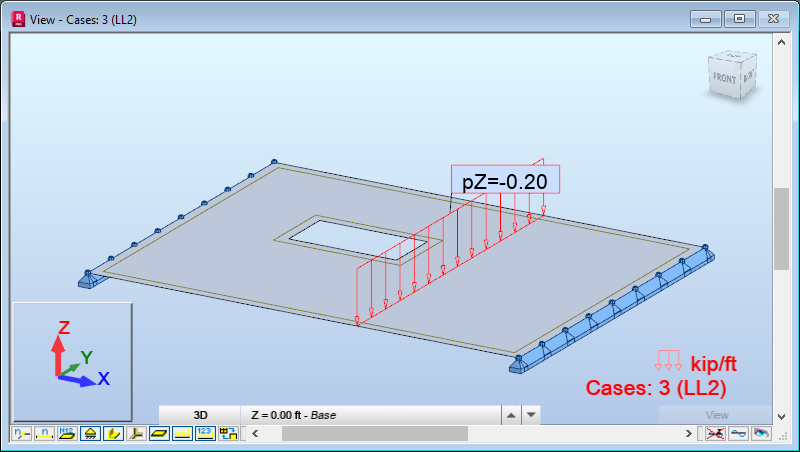Viewport: 800px width, 452px height.
Task: Click the Cases: 3 (LL2) legend text
Action: point(656,388)
